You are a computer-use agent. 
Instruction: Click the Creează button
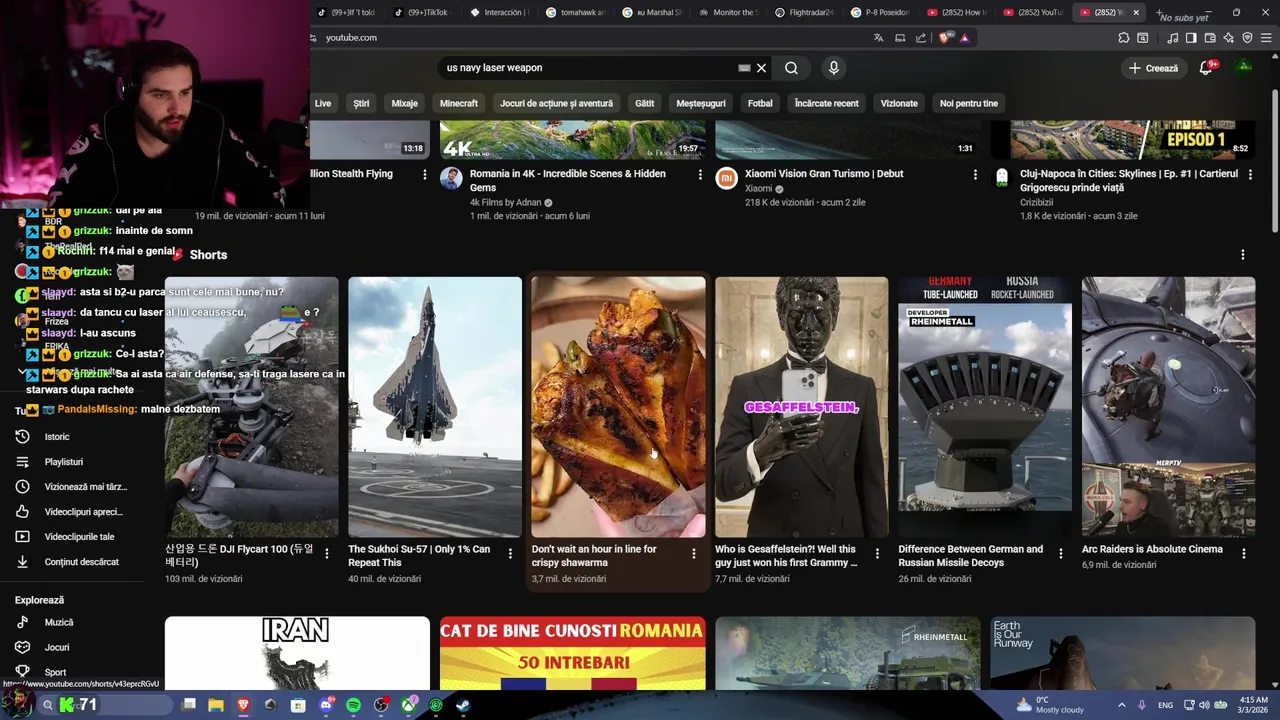tap(1153, 68)
